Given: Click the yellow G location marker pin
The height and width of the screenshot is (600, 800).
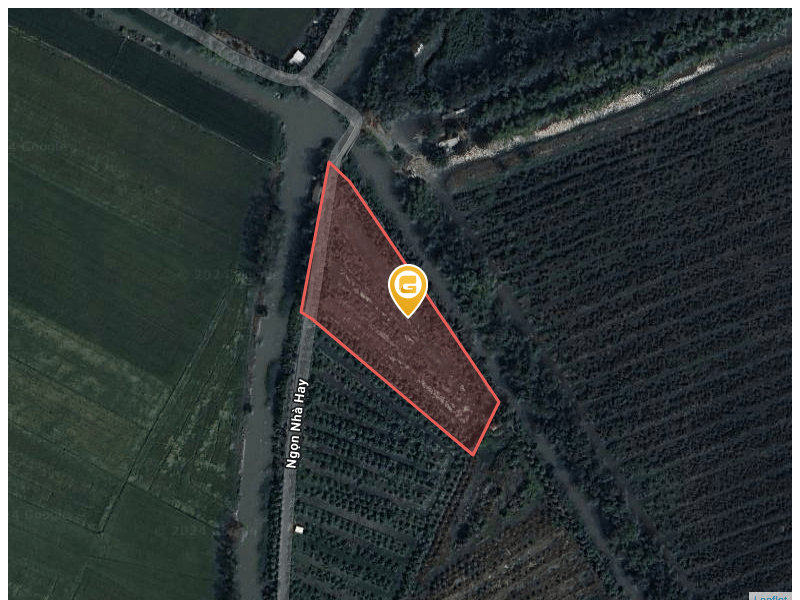Looking at the screenshot, I should click(408, 291).
